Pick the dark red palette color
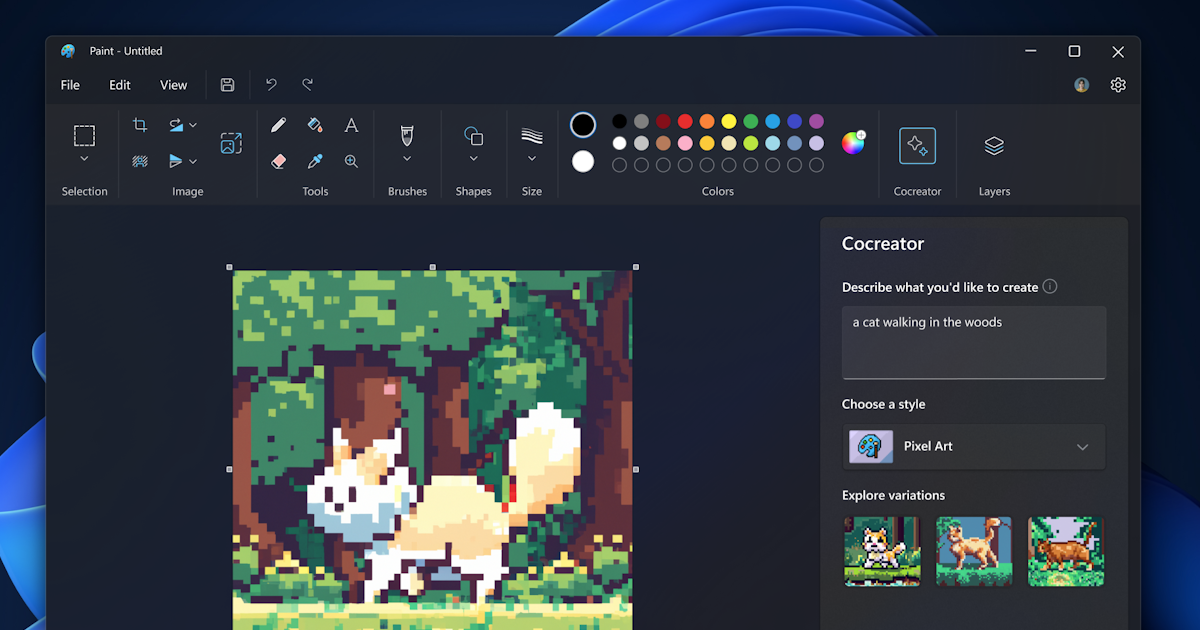Screen dimensions: 1200x630 (x=663, y=121)
